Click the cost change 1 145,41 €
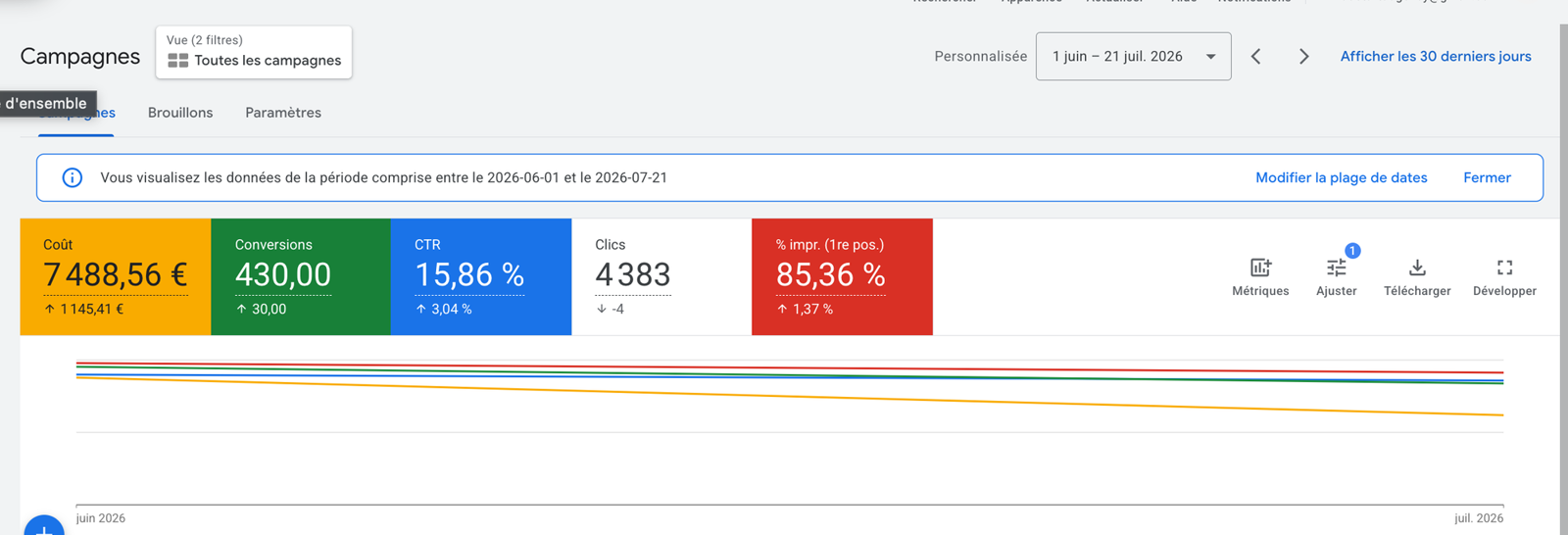 [84, 309]
